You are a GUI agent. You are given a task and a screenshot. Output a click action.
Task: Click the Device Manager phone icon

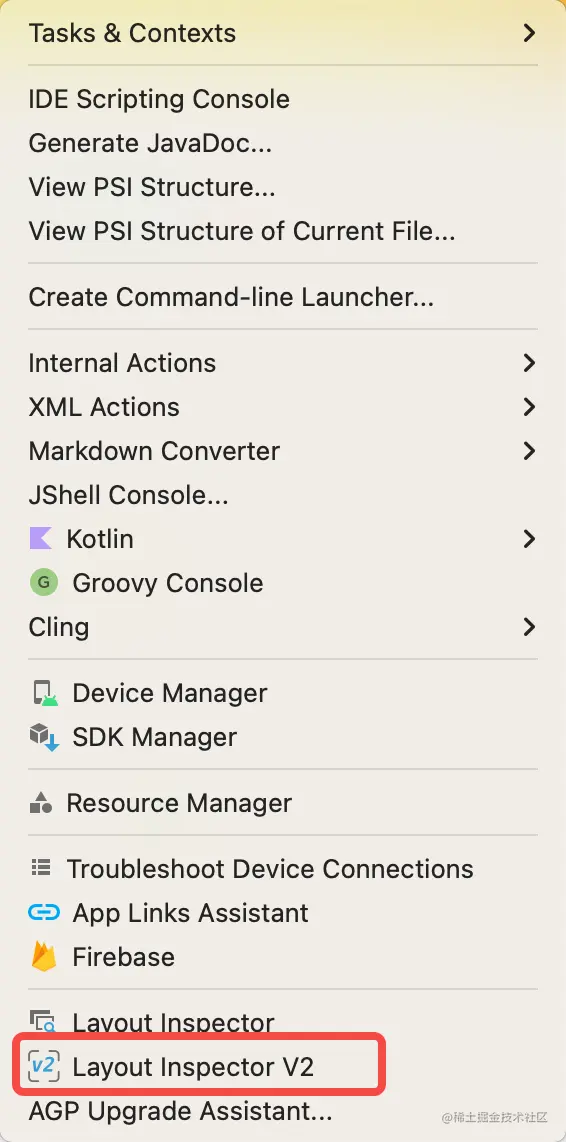click(x=44, y=693)
